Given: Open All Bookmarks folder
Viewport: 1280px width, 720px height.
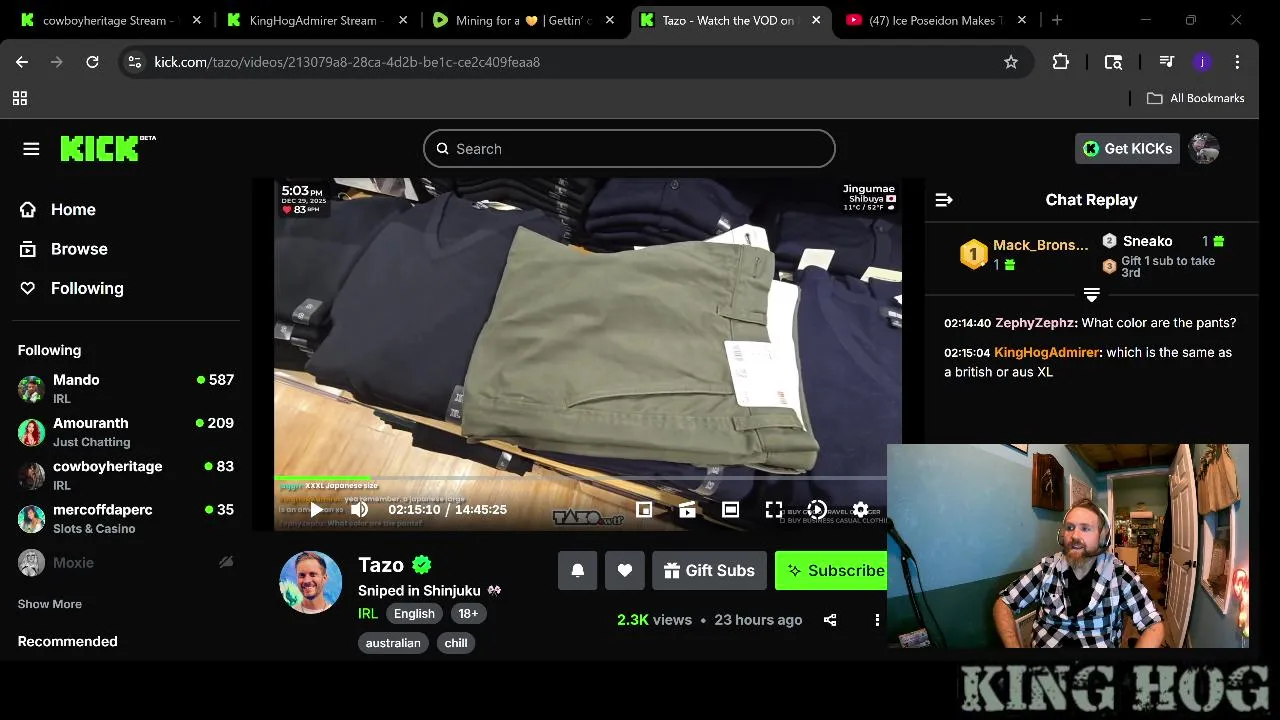Looking at the screenshot, I should click(1195, 98).
